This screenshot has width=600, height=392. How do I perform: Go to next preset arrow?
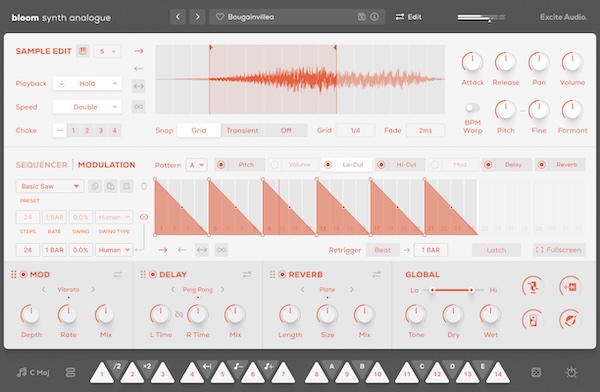[197, 17]
